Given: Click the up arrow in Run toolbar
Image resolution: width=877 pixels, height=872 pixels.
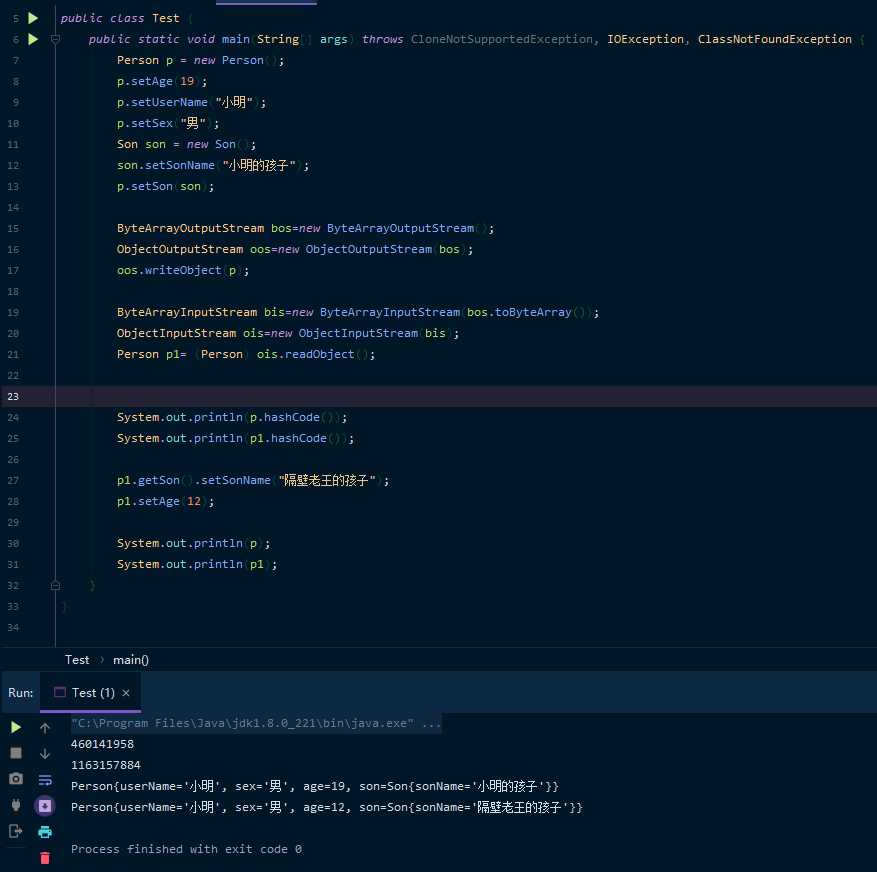Looking at the screenshot, I should [x=45, y=728].
